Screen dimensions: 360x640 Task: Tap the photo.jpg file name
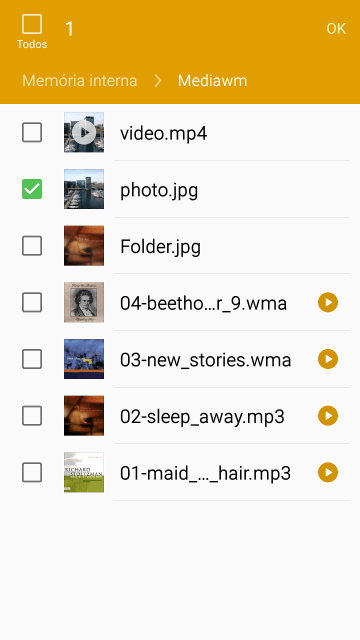pyautogui.click(x=159, y=190)
